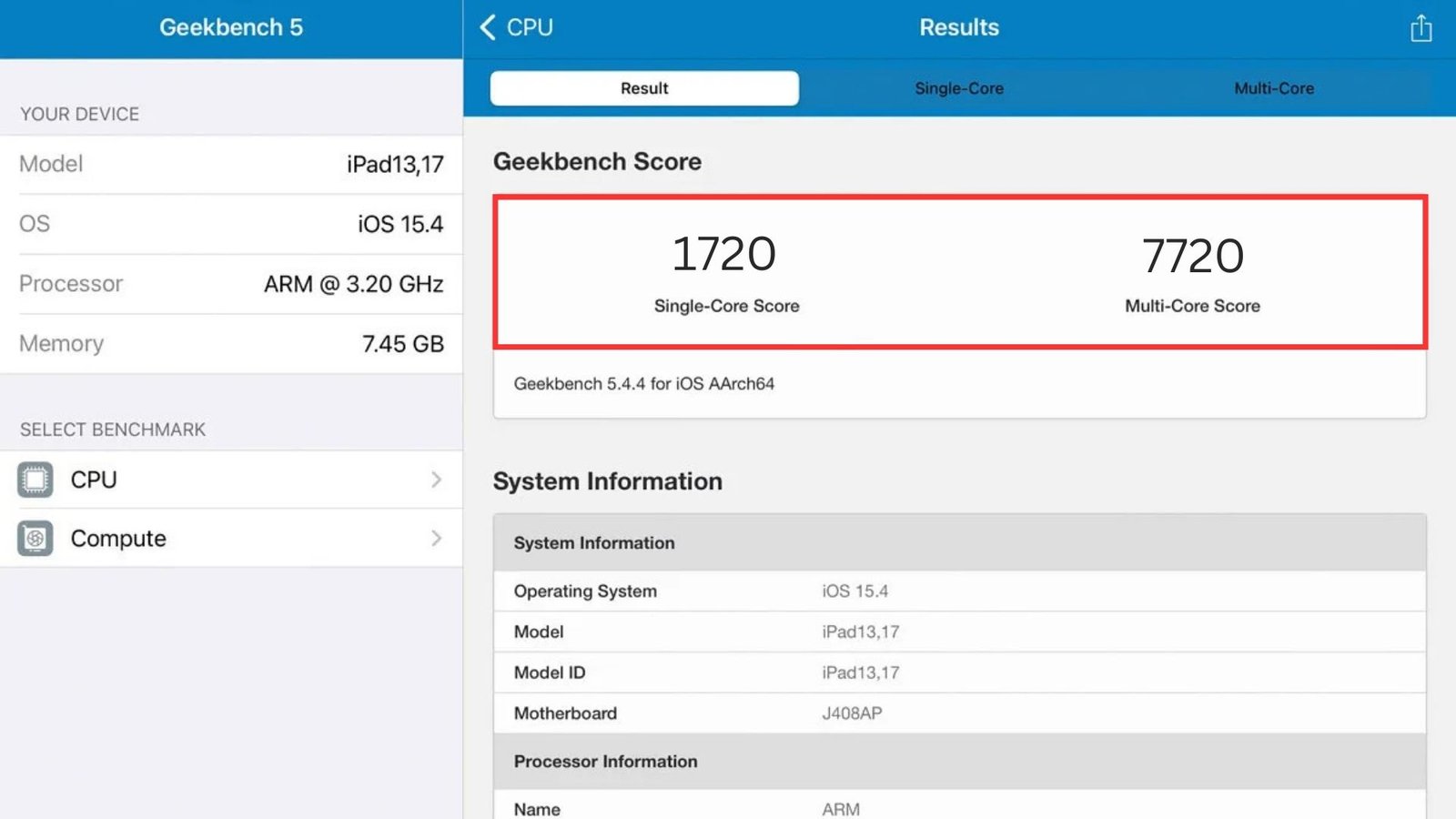Screen dimensions: 1456x819
Task: Select the CPU benchmark label
Action: click(94, 480)
